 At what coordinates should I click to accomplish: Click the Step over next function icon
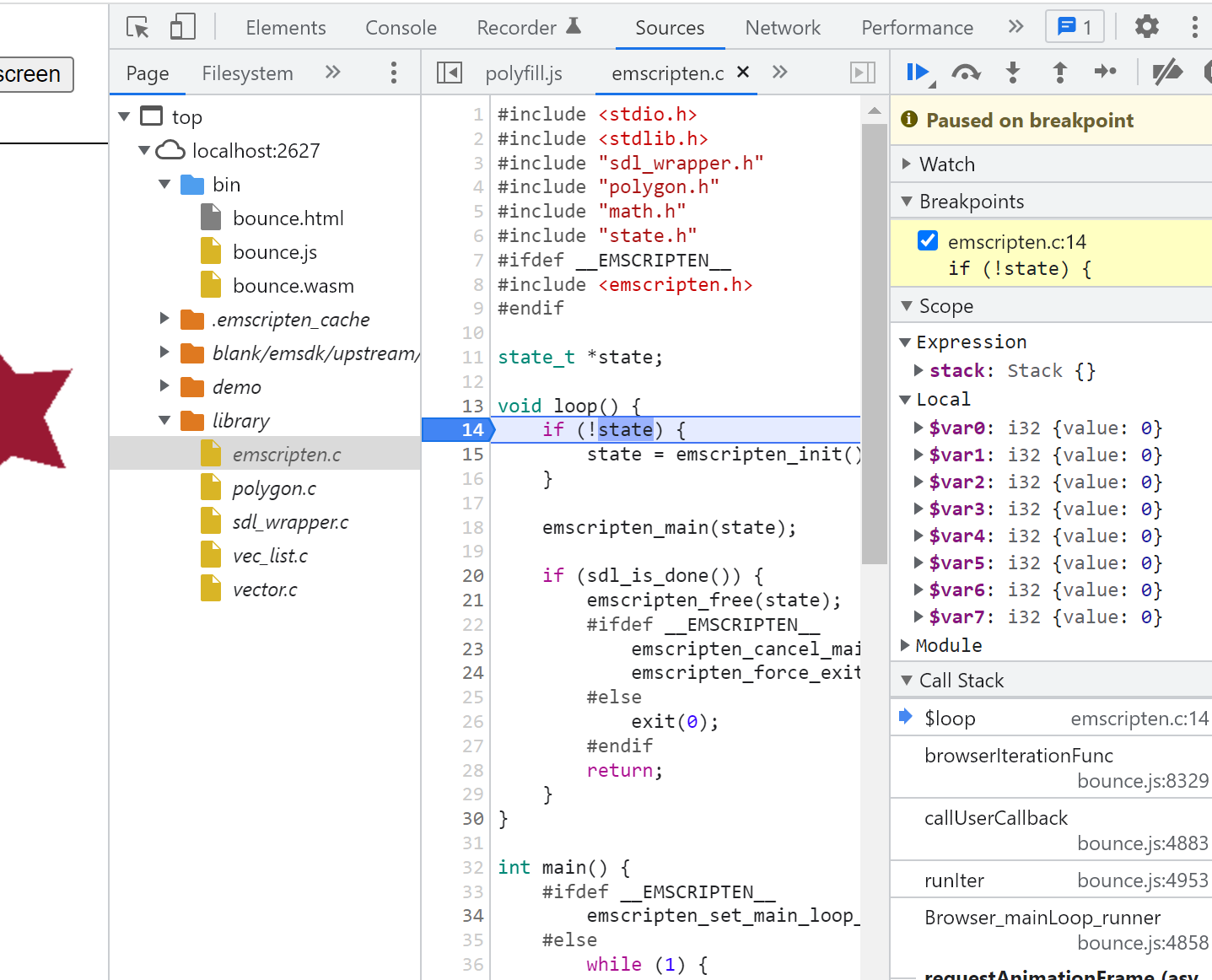[x=965, y=73]
